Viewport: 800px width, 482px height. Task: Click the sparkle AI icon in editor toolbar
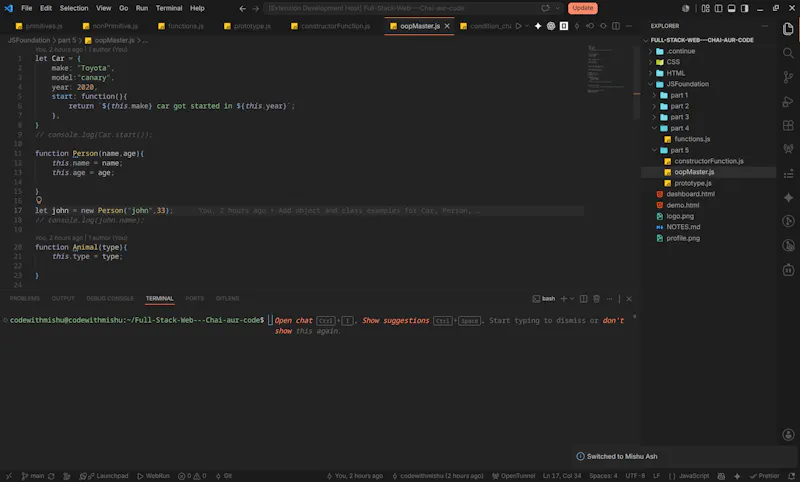pyautogui.click(x=538, y=26)
